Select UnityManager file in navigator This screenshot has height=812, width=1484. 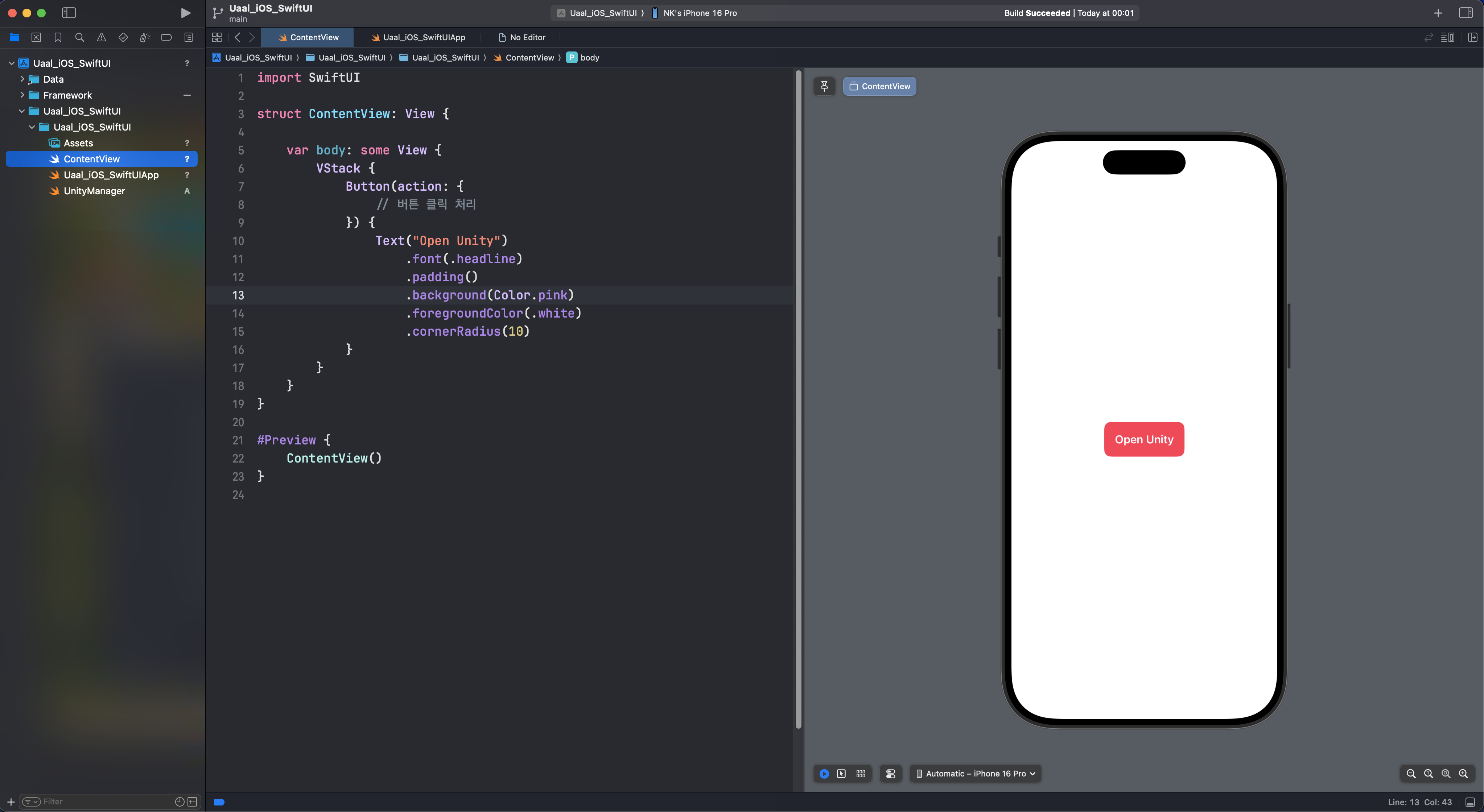click(95, 191)
